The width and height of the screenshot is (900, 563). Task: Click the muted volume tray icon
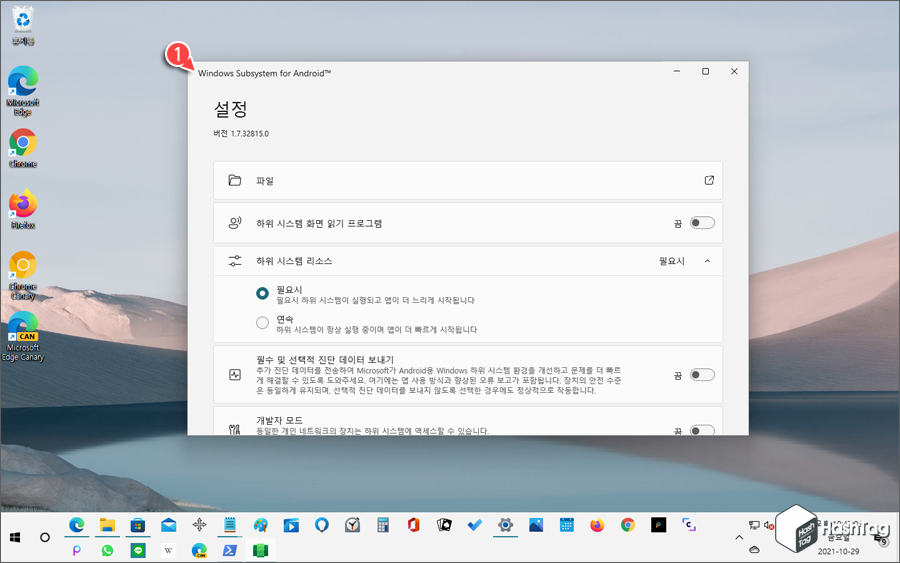coord(769,525)
